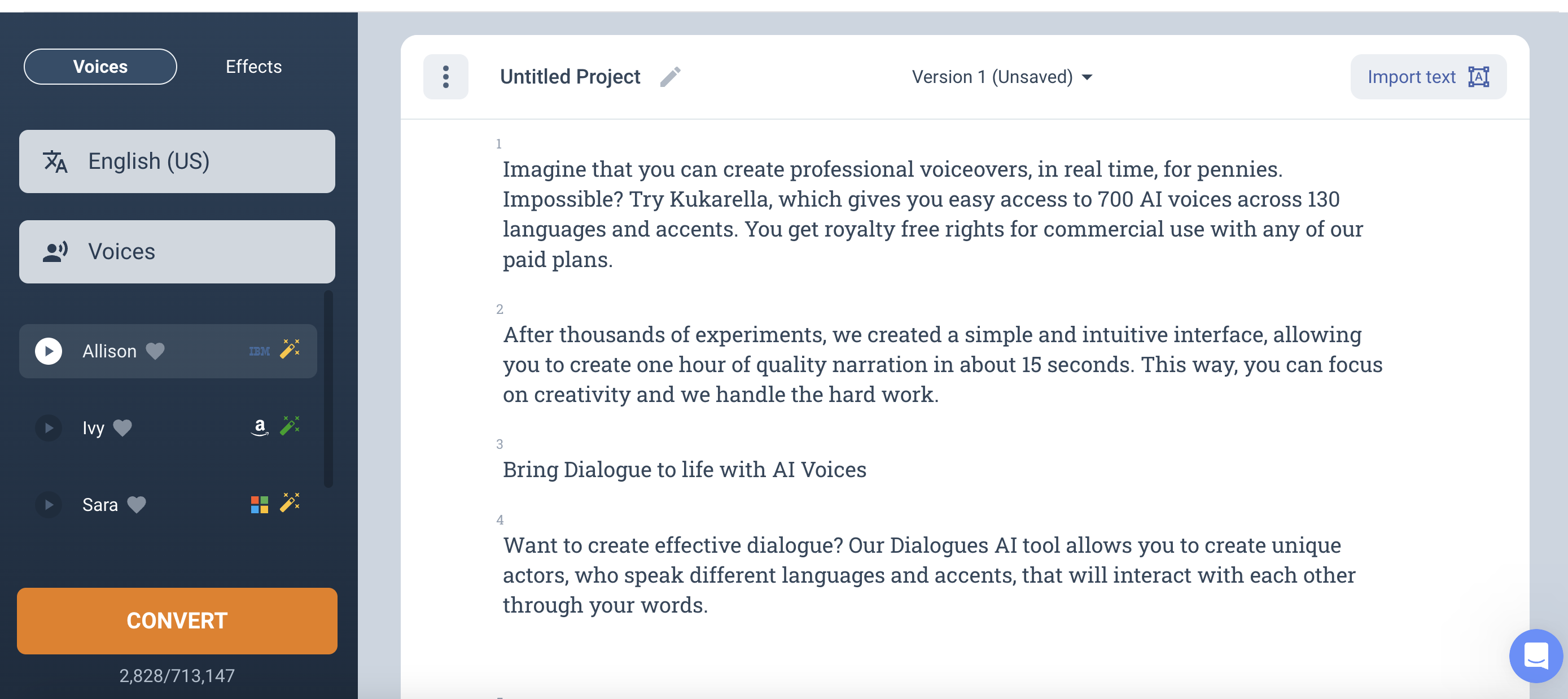Image resolution: width=1568 pixels, height=699 pixels.
Task: Play the Ivy voice preview
Action: coord(49,427)
